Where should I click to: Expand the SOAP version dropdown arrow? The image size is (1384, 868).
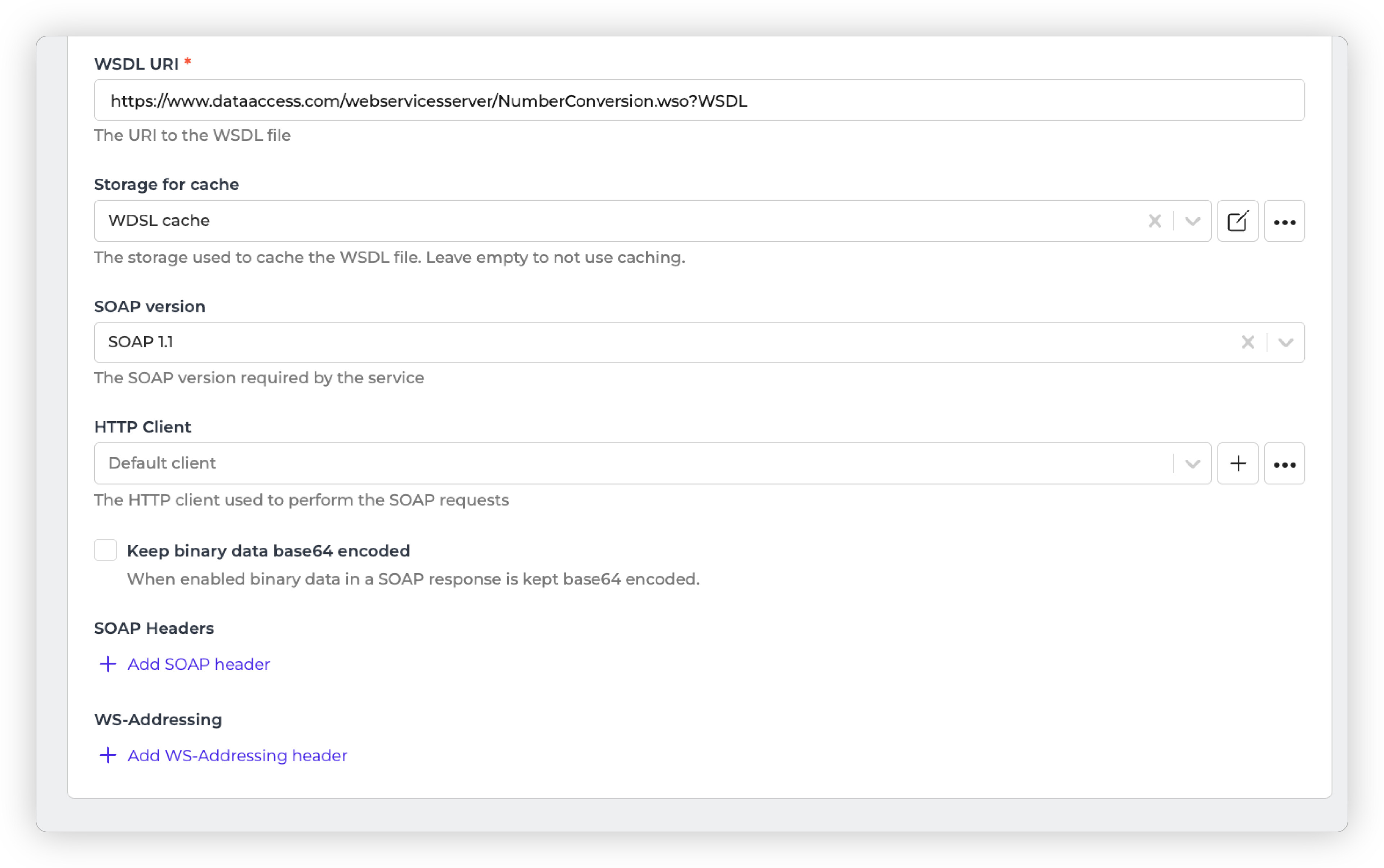(x=1285, y=342)
